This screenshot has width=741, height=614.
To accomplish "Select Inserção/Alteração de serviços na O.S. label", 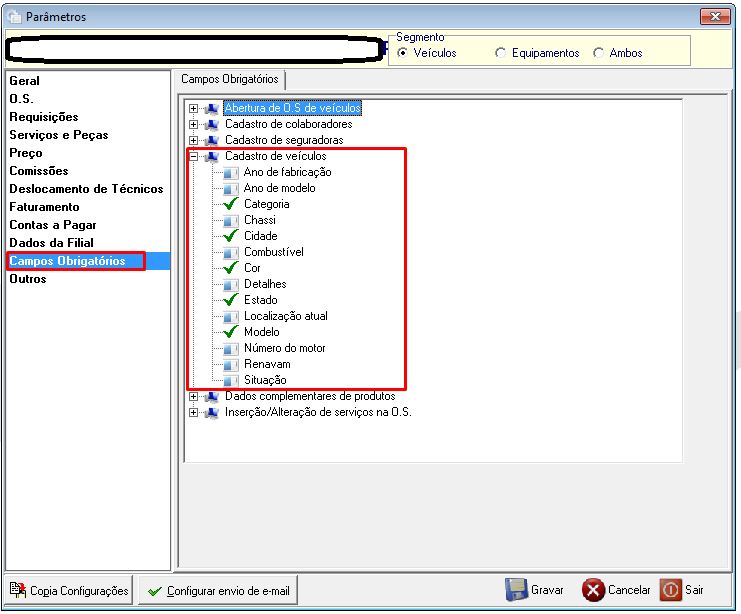I will pyautogui.click(x=318, y=412).
